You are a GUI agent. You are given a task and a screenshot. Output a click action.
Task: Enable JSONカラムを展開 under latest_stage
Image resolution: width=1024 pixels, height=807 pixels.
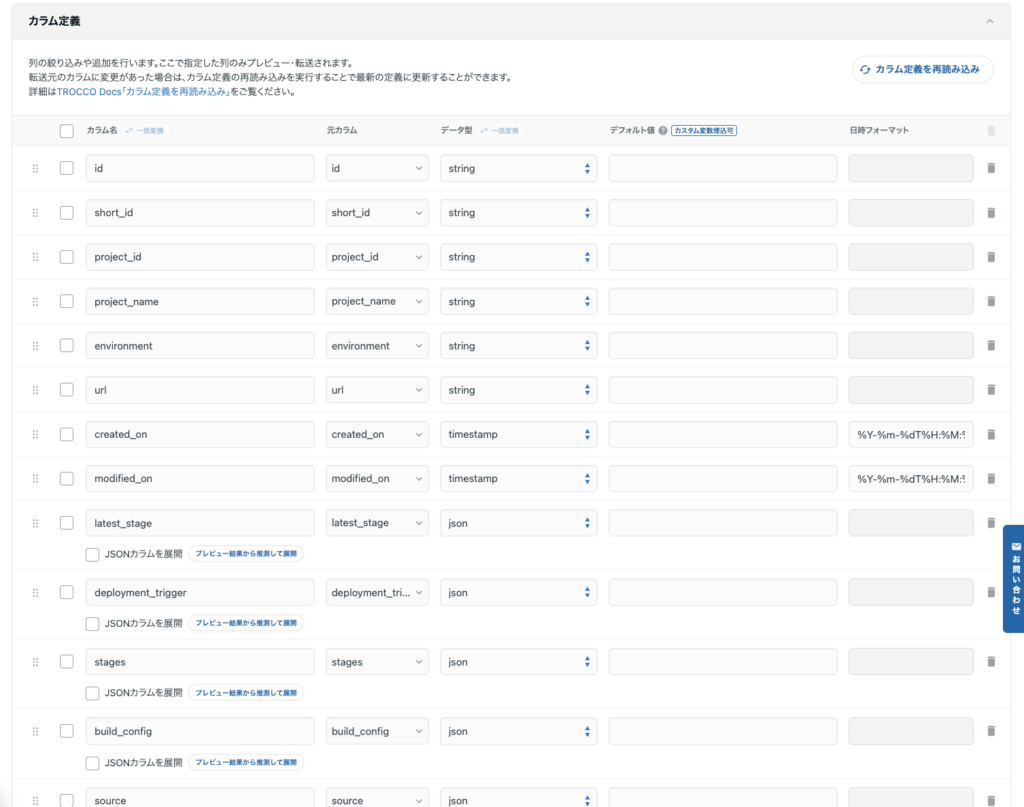pos(92,554)
